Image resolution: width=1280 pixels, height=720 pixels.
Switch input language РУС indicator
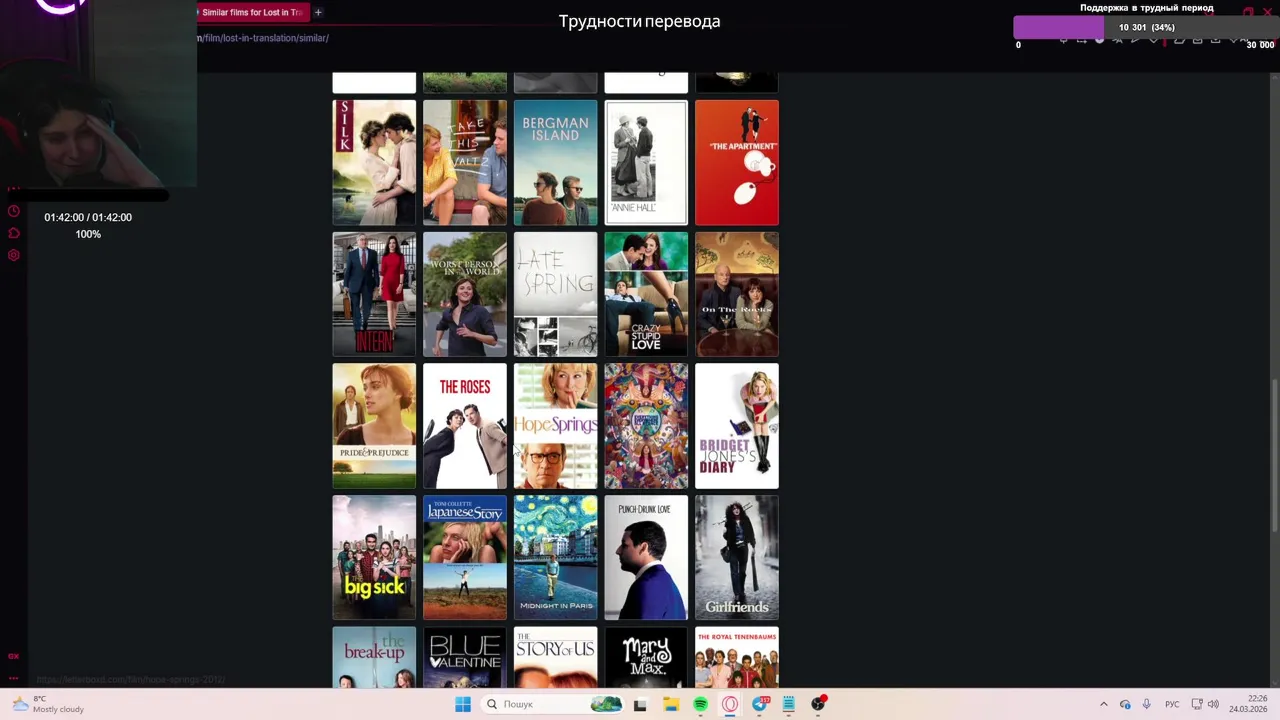(1172, 704)
